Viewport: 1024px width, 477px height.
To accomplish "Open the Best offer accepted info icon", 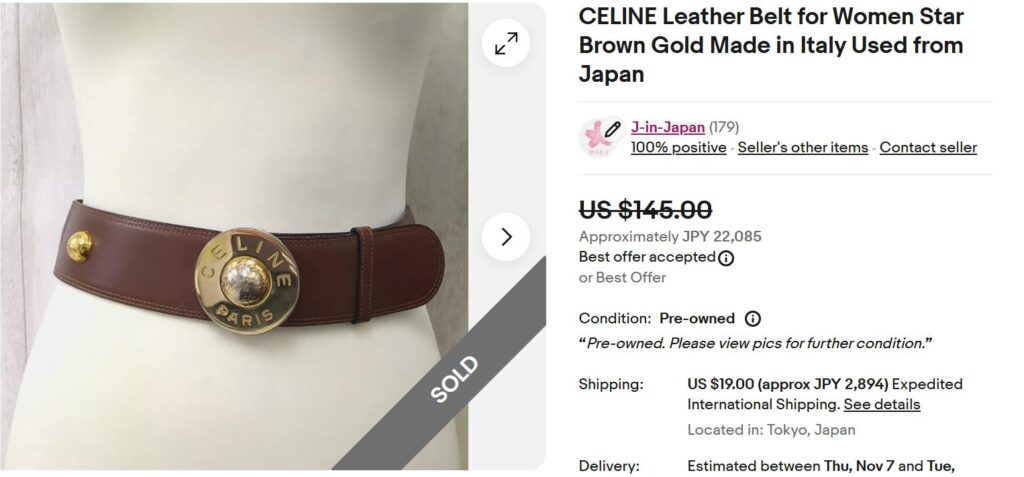I will point(726,258).
